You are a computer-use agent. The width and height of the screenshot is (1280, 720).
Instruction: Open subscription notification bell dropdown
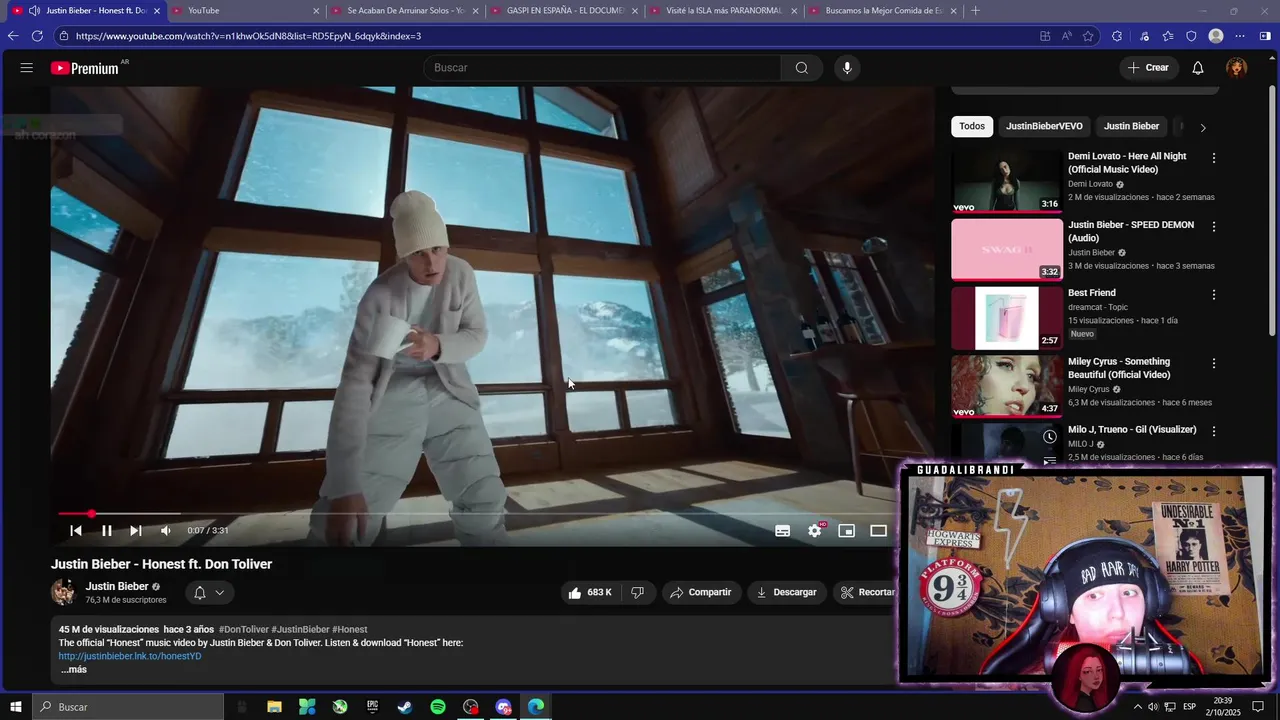point(209,593)
